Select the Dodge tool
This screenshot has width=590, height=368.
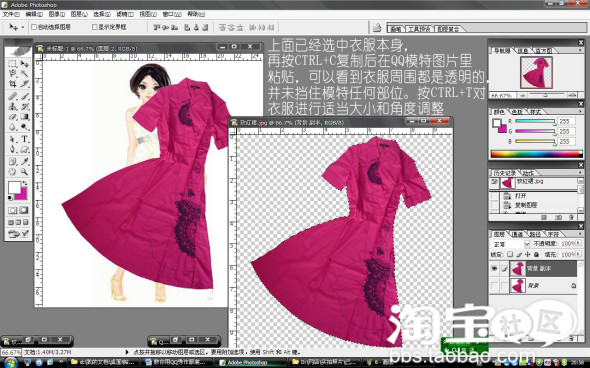click(x=24, y=127)
